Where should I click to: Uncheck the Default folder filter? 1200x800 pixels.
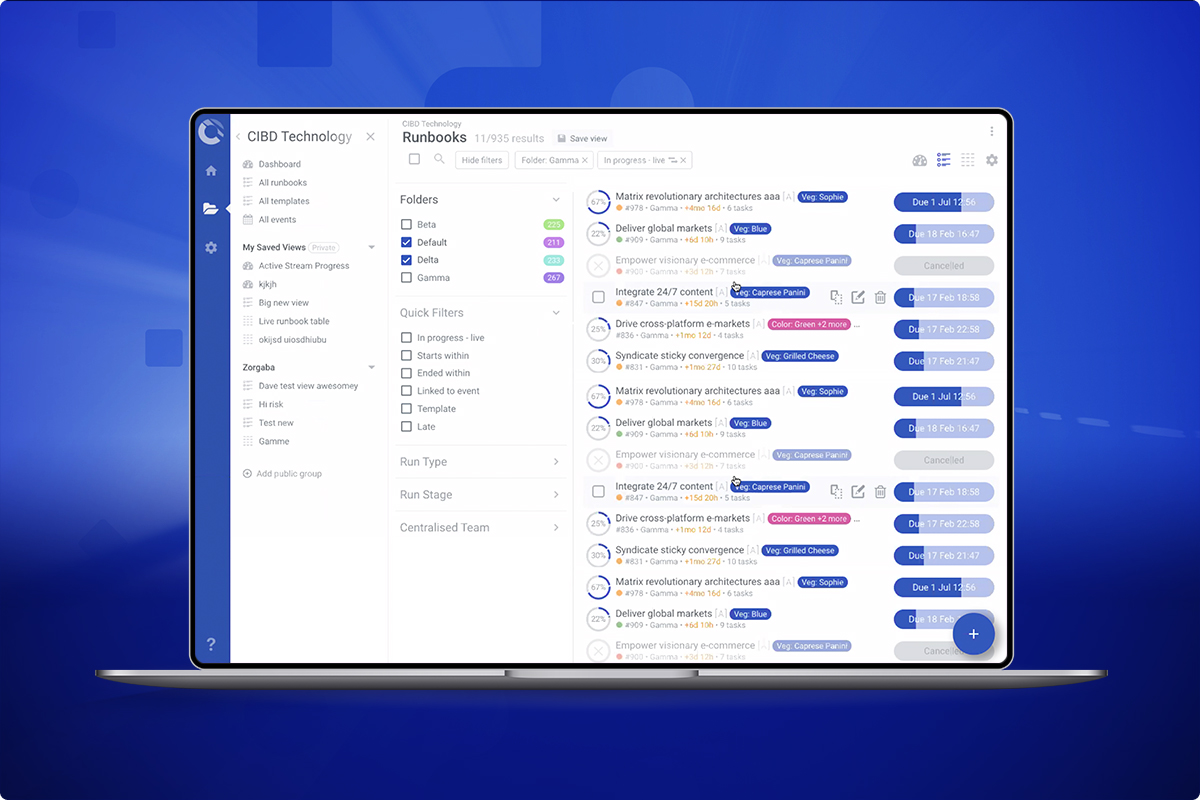[409, 242]
